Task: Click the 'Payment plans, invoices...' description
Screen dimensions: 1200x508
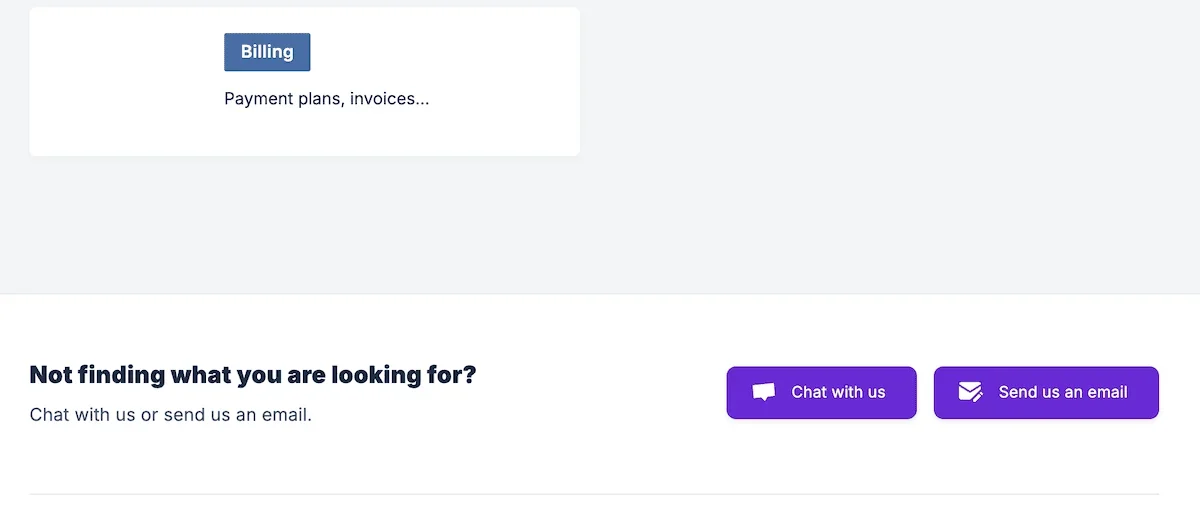Action: point(326,99)
